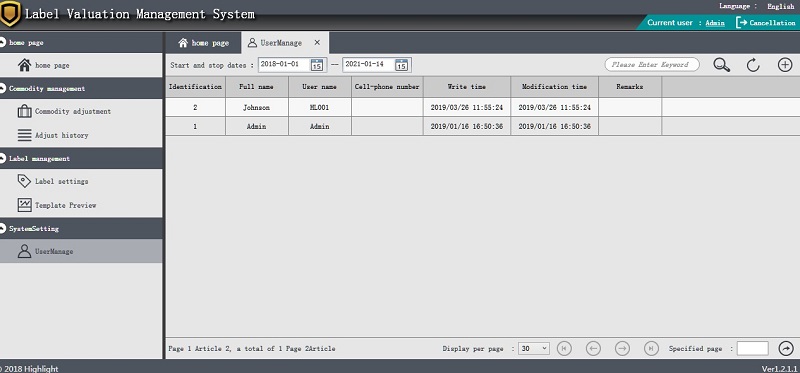Click identification cell 2
Screen dimensions: 800x373
(195, 108)
